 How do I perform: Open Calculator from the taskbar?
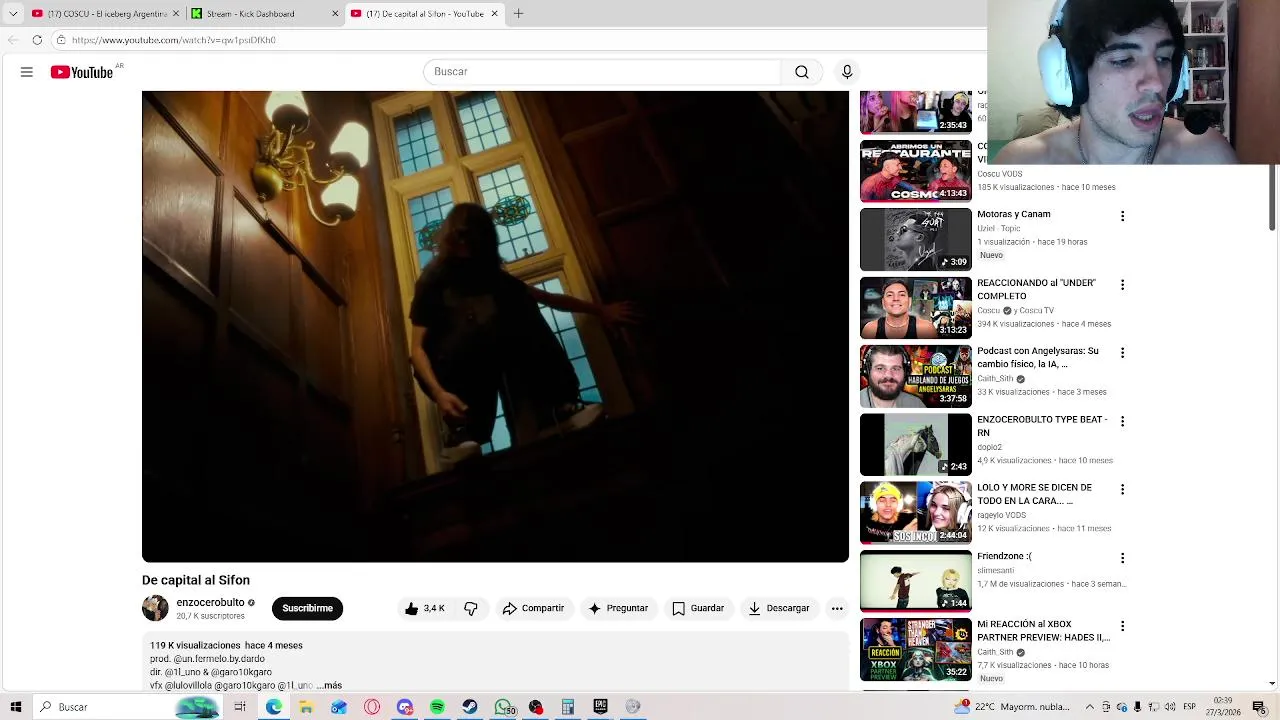[567, 707]
